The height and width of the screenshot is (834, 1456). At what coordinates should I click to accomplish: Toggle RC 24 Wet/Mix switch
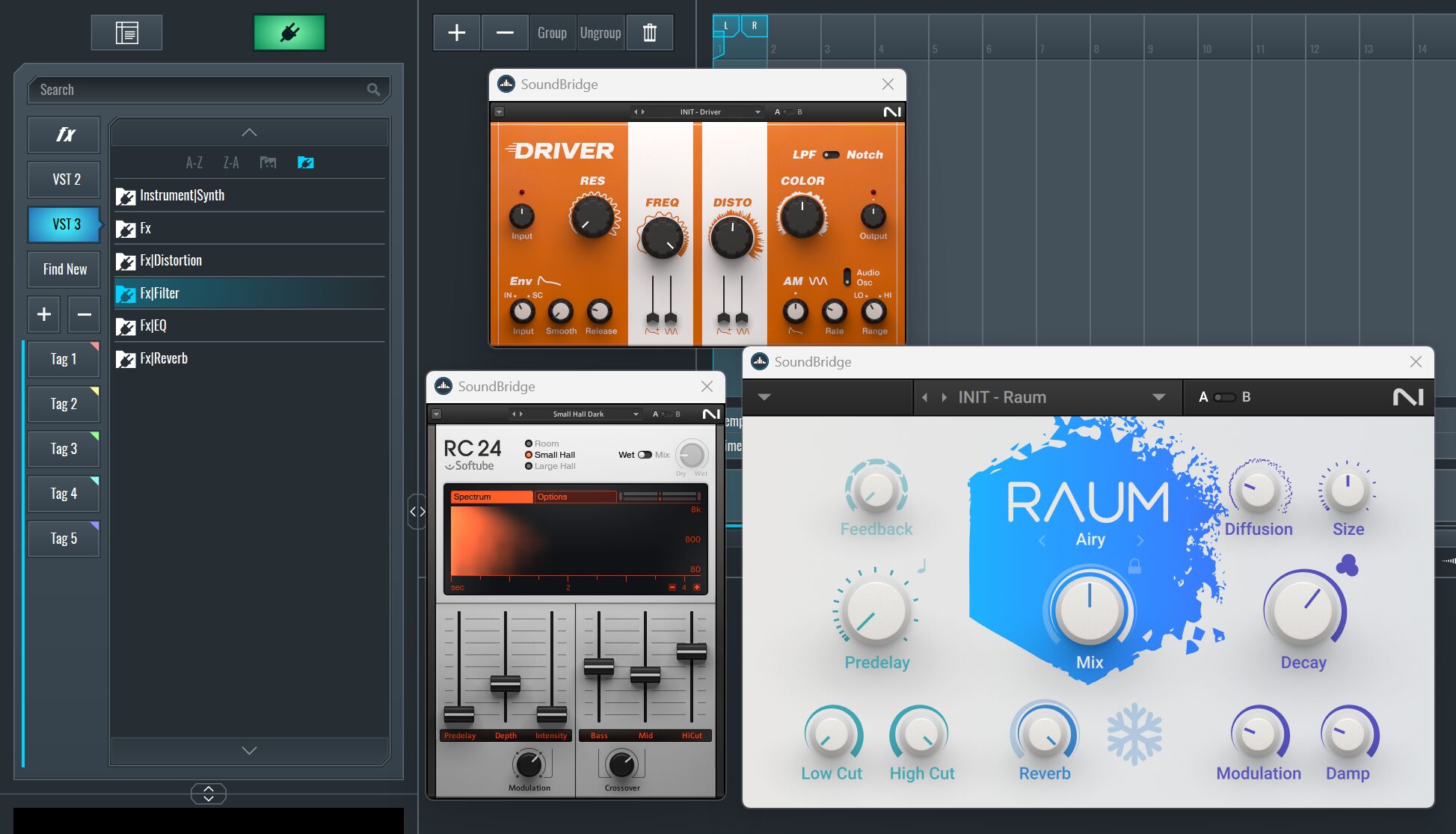click(645, 455)
